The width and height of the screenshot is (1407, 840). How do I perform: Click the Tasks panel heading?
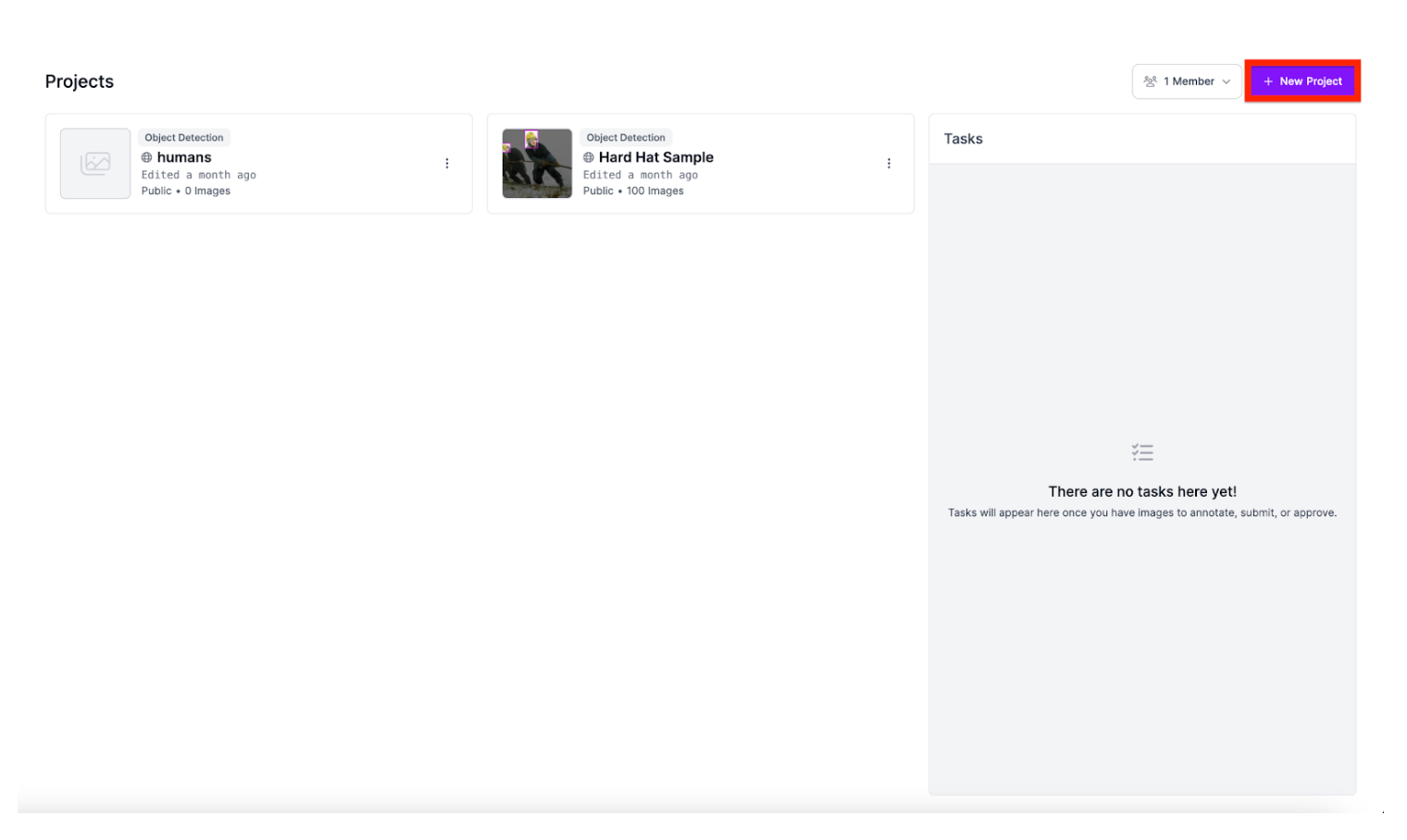963,139
